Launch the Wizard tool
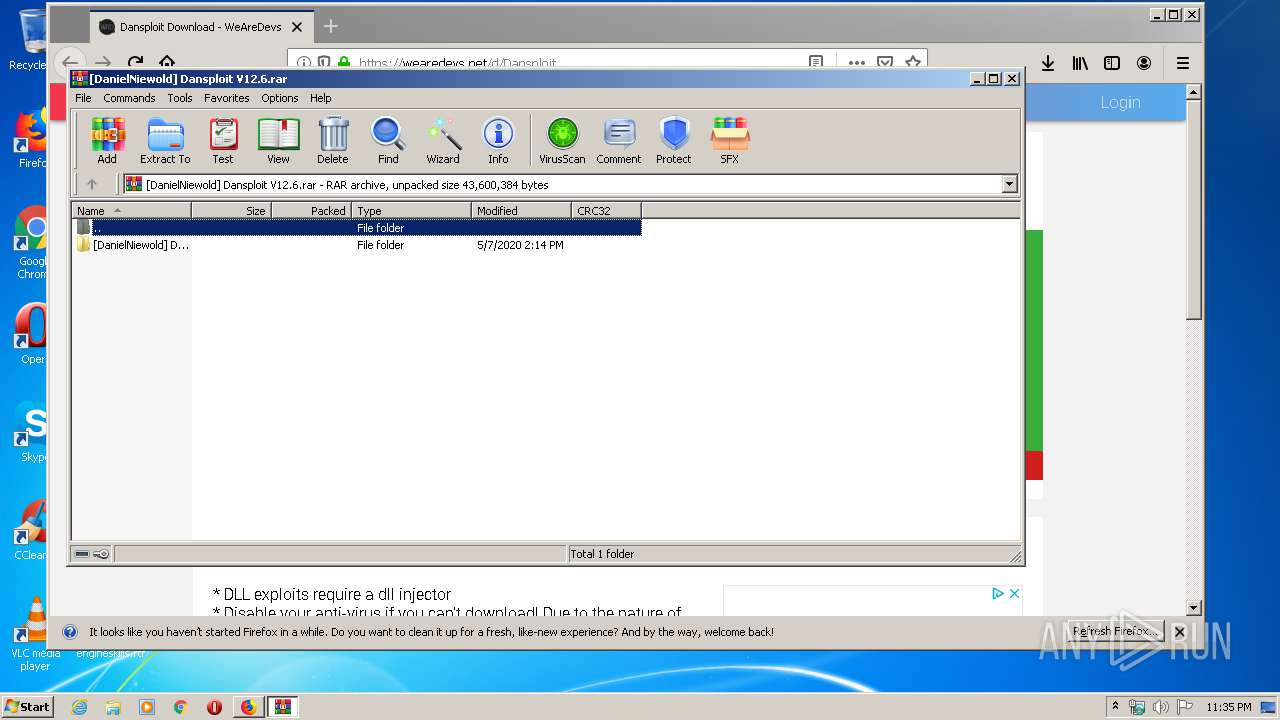 point(443,141)
